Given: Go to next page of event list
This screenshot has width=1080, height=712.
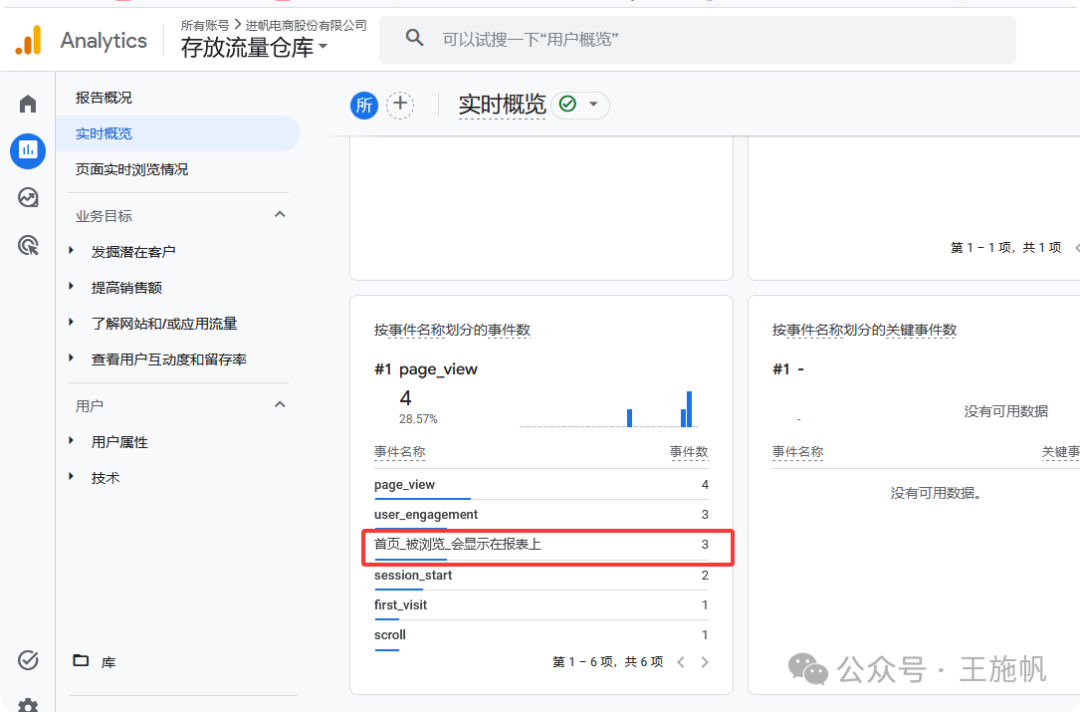Looking at the screenshot, I should point(705,662).
